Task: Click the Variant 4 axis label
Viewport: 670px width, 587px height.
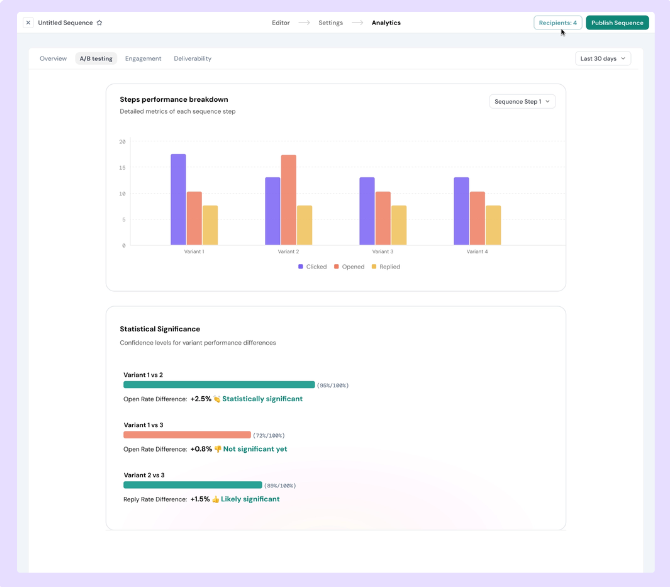Action: pos(477,252)
